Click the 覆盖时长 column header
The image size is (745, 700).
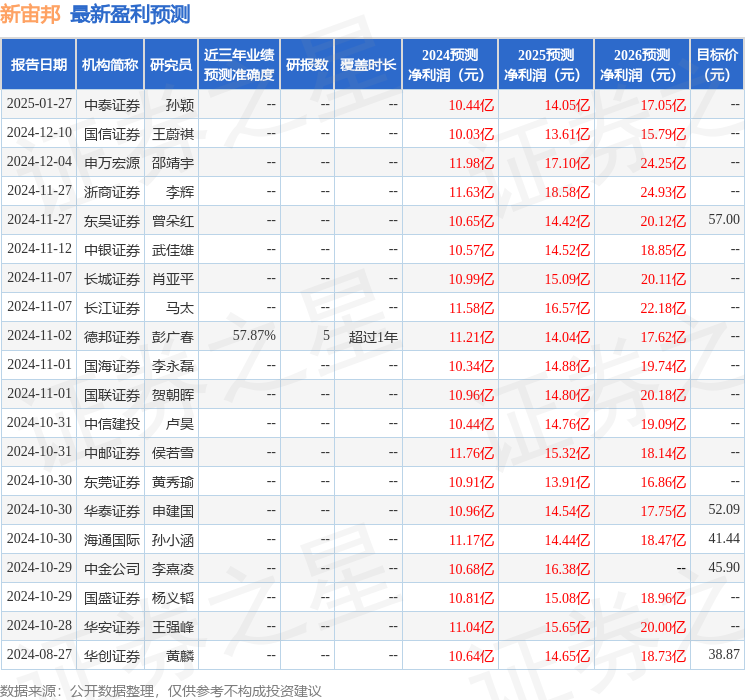368,65
